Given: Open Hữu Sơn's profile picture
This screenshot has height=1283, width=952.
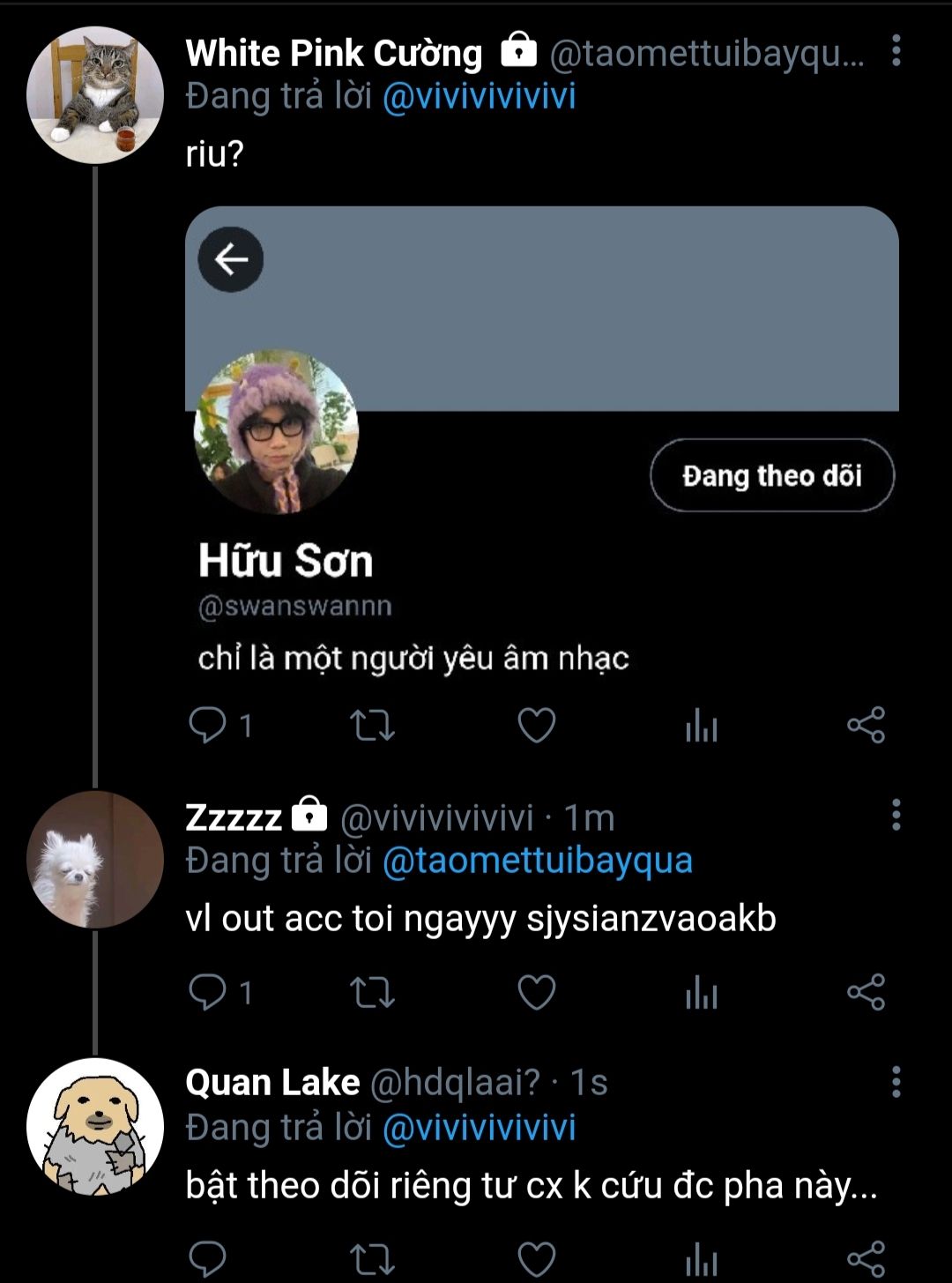Looking at the screenshot, I should [276, 432].
